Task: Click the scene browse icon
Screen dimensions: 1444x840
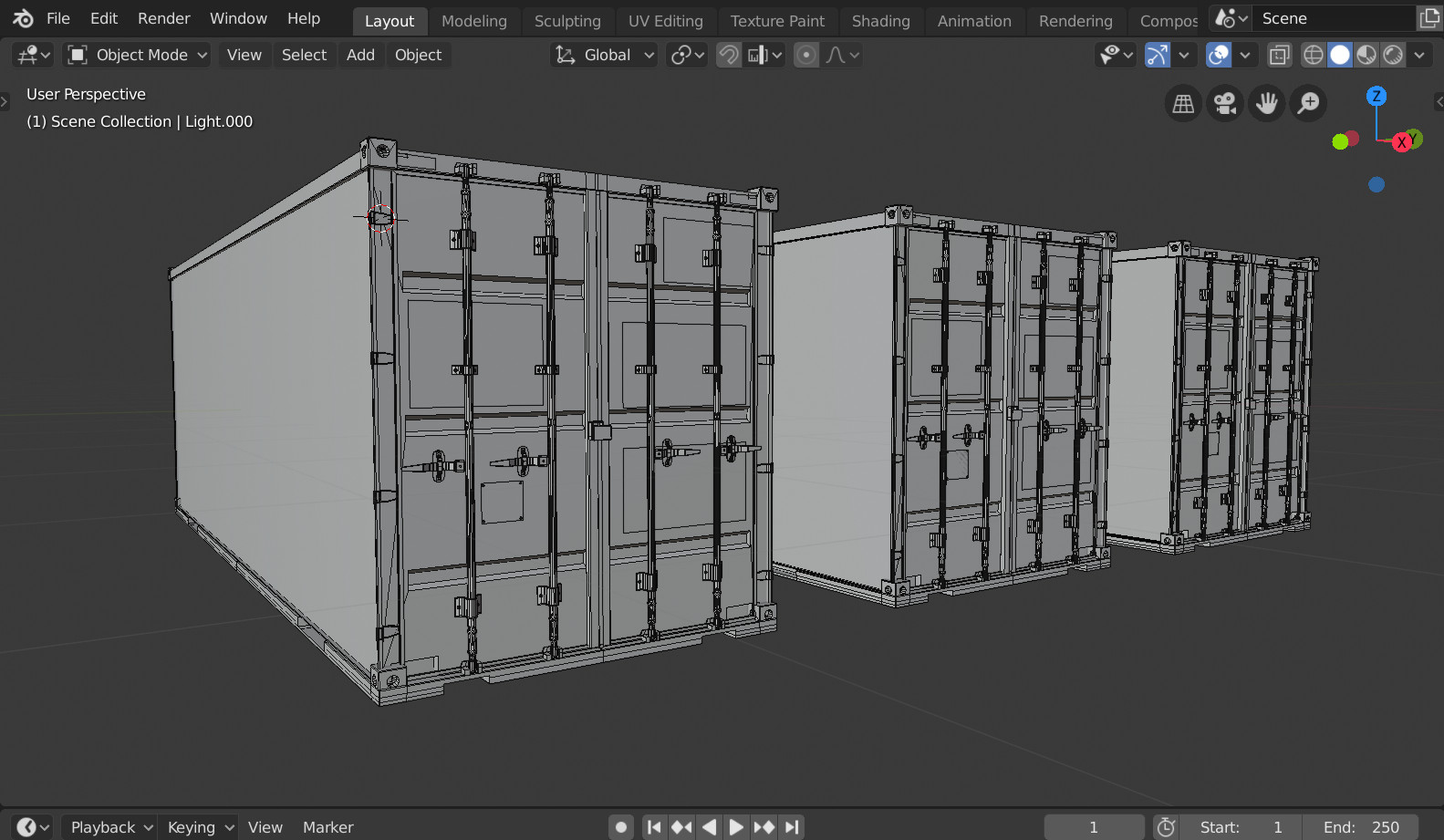Action: point(1231,18)
